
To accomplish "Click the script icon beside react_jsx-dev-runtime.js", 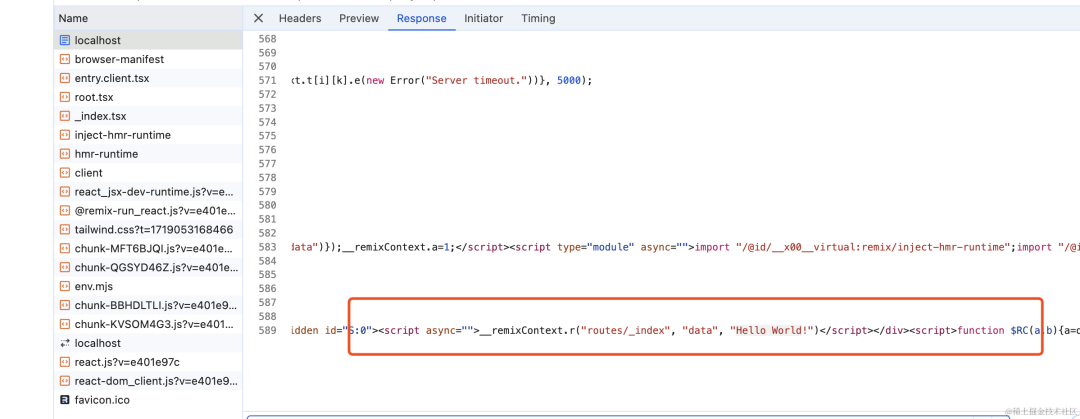I will [x=65, y=192].
